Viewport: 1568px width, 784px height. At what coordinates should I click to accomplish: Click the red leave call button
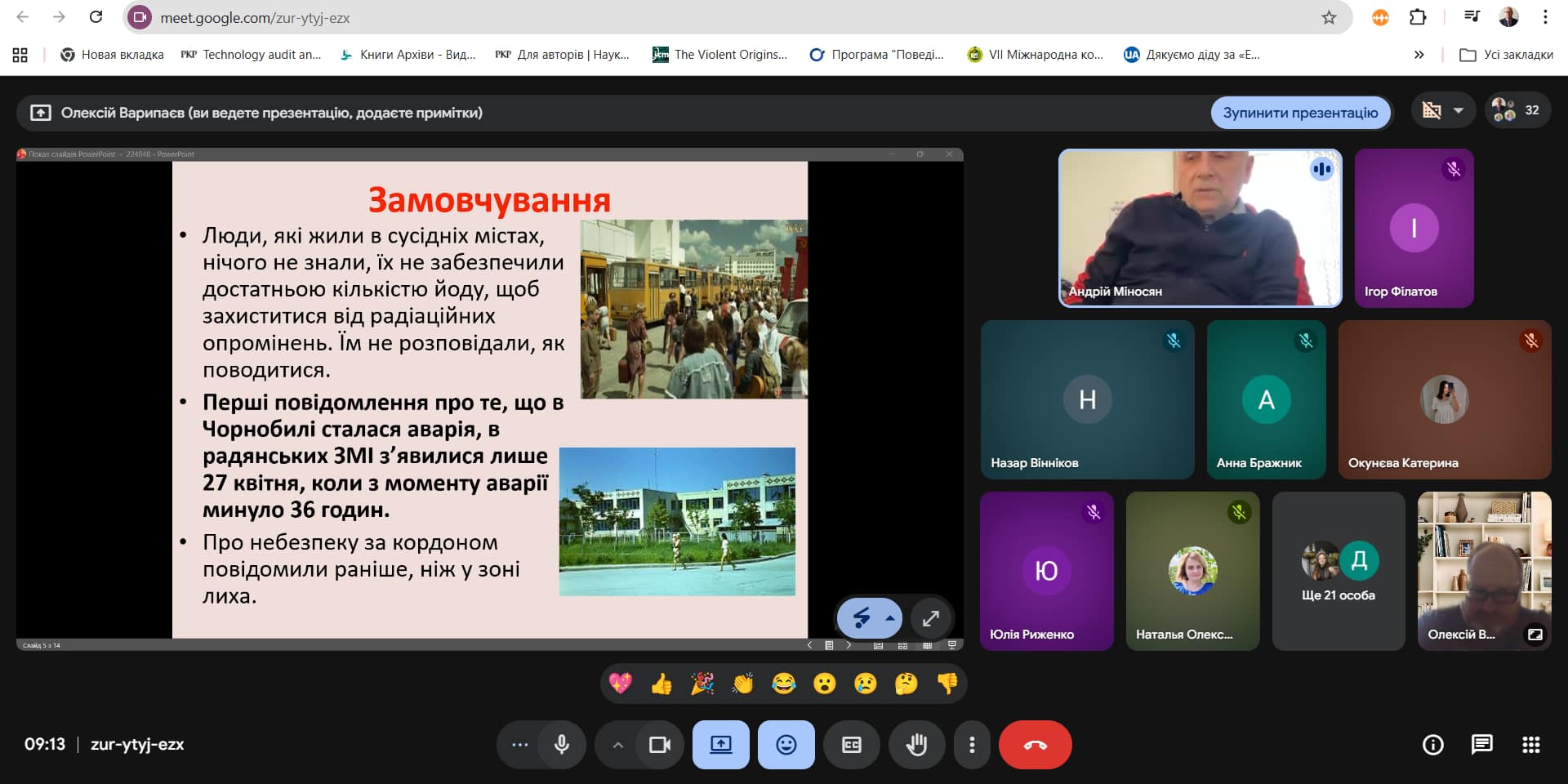[x=1035, y=745]
